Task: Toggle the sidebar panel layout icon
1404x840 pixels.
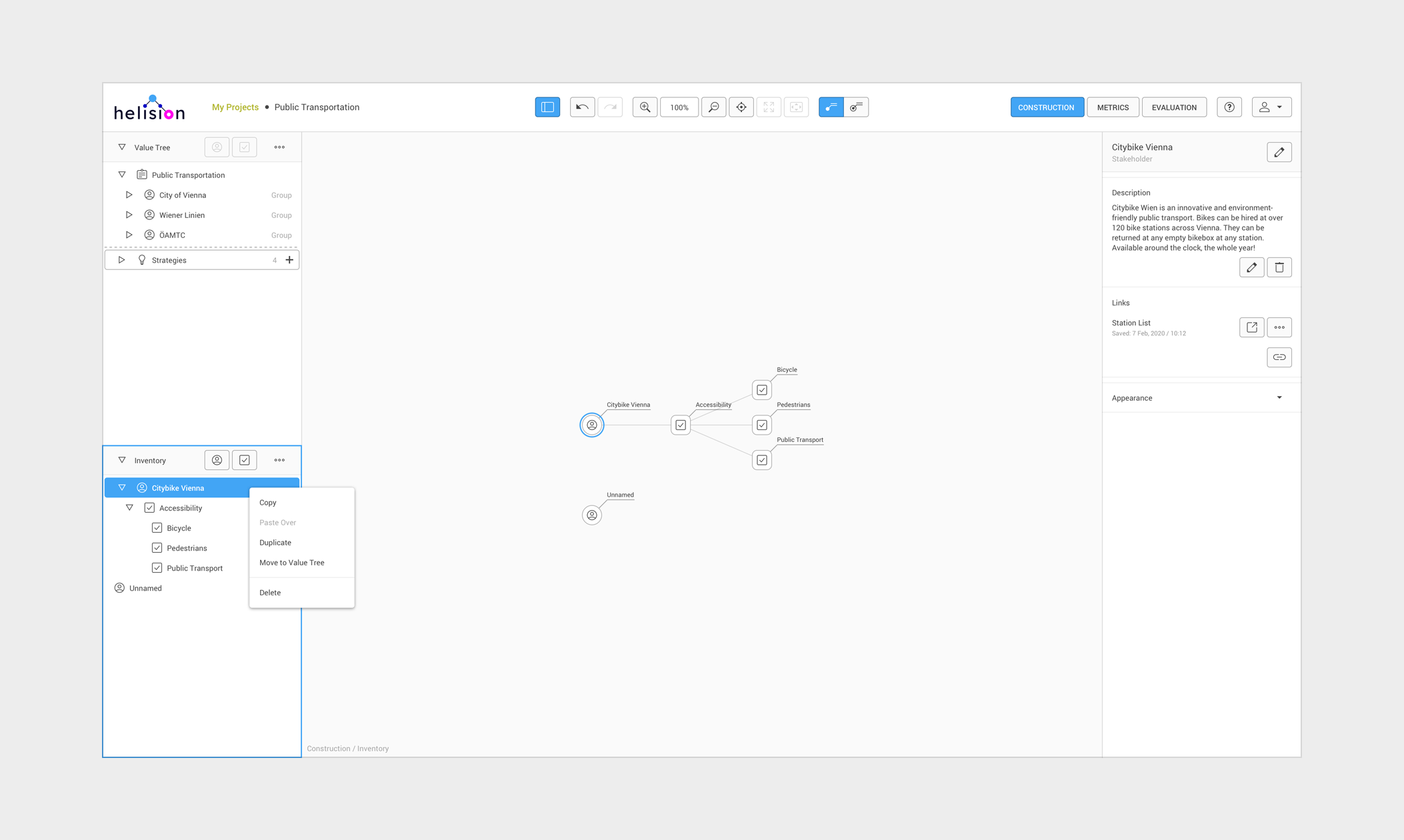Action: click(547, 107)
